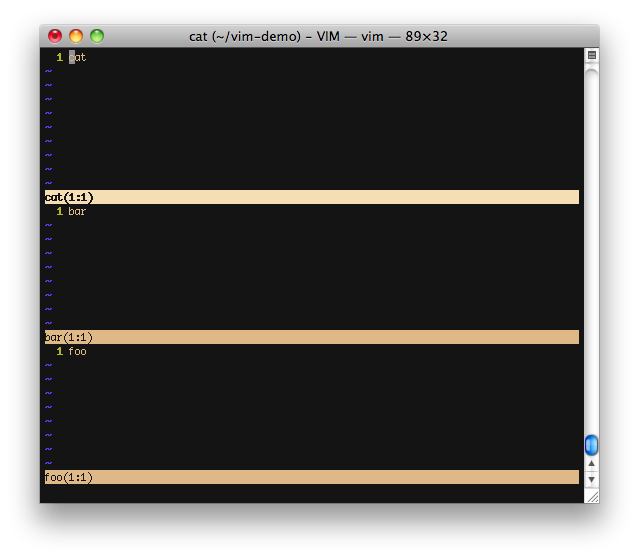
Task: Click the scrollbar up arrow
Action: [x=591, y=463]
